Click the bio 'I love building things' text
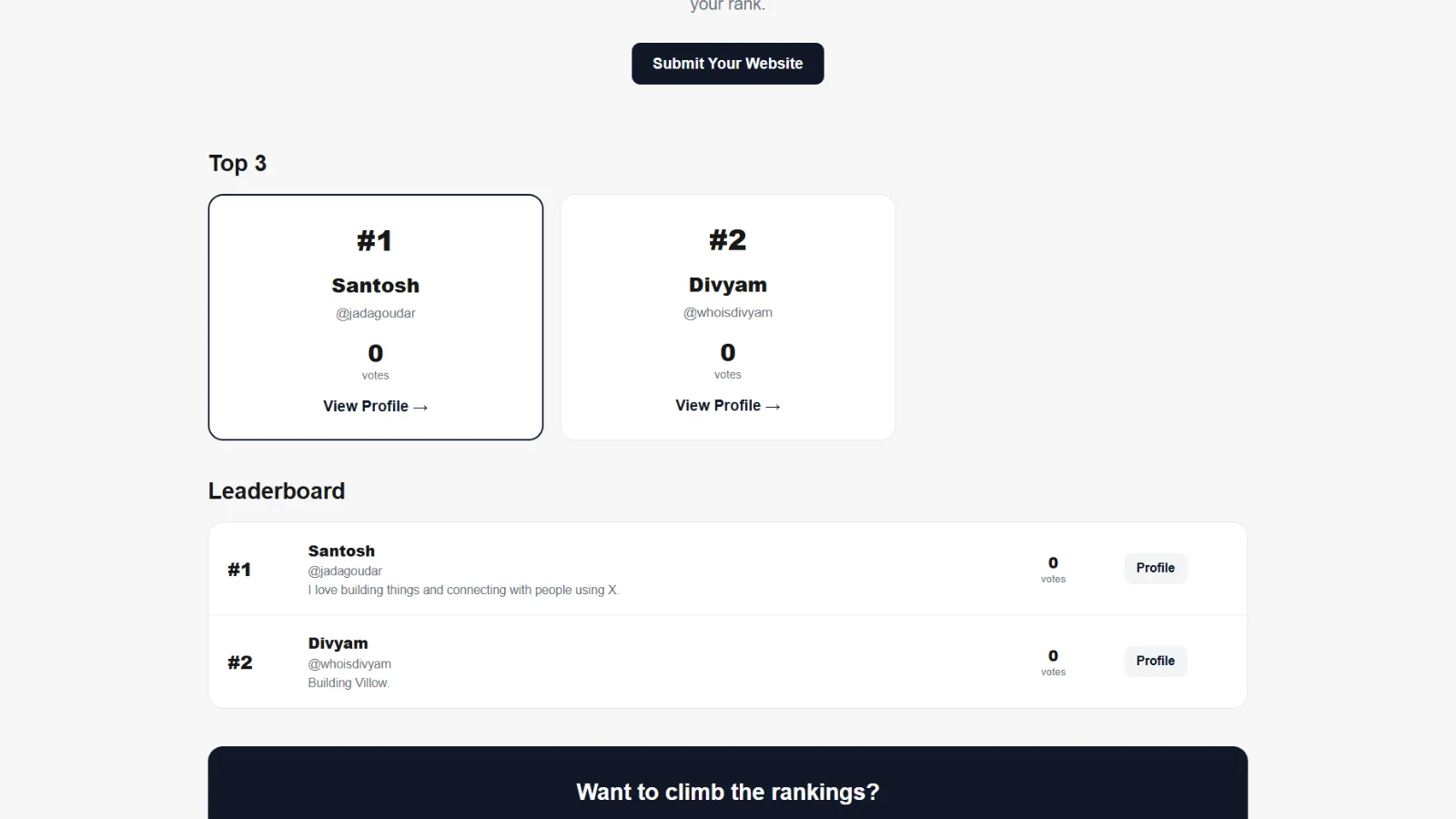 [x=463, y=591]
